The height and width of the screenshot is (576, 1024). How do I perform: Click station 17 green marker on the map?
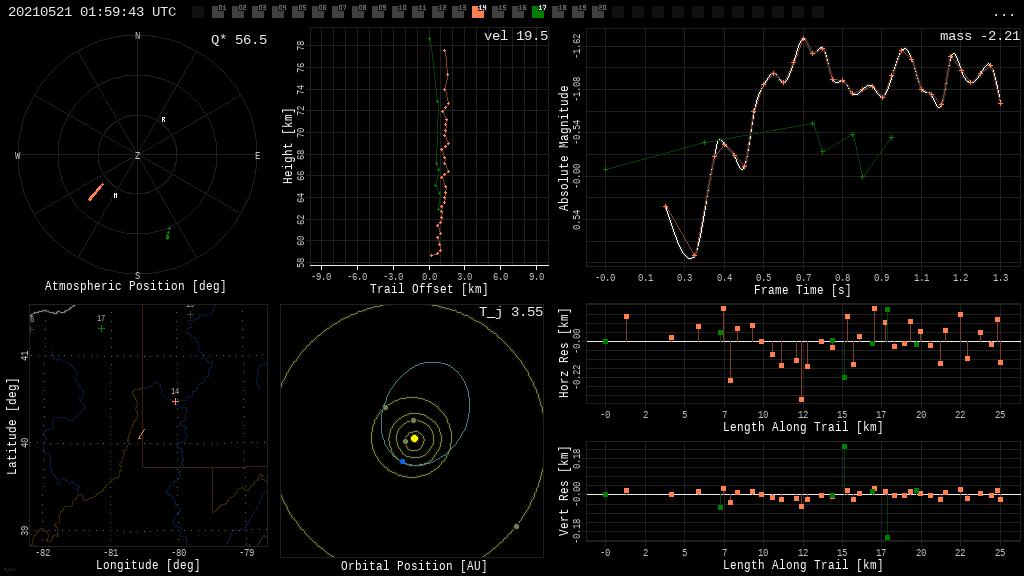point(101,328)
